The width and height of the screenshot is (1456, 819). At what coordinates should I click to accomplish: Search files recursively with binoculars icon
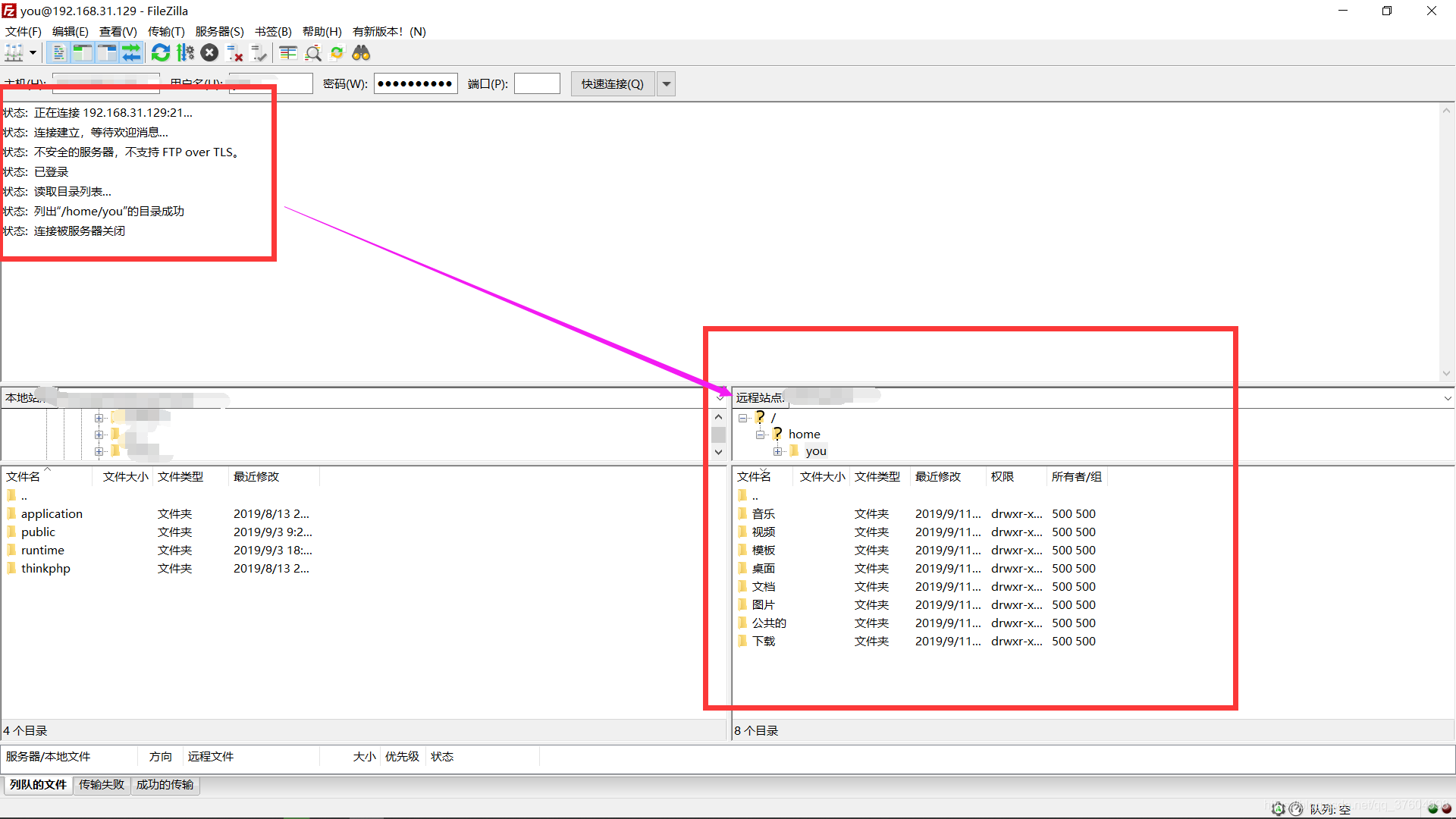click(362, 53)
